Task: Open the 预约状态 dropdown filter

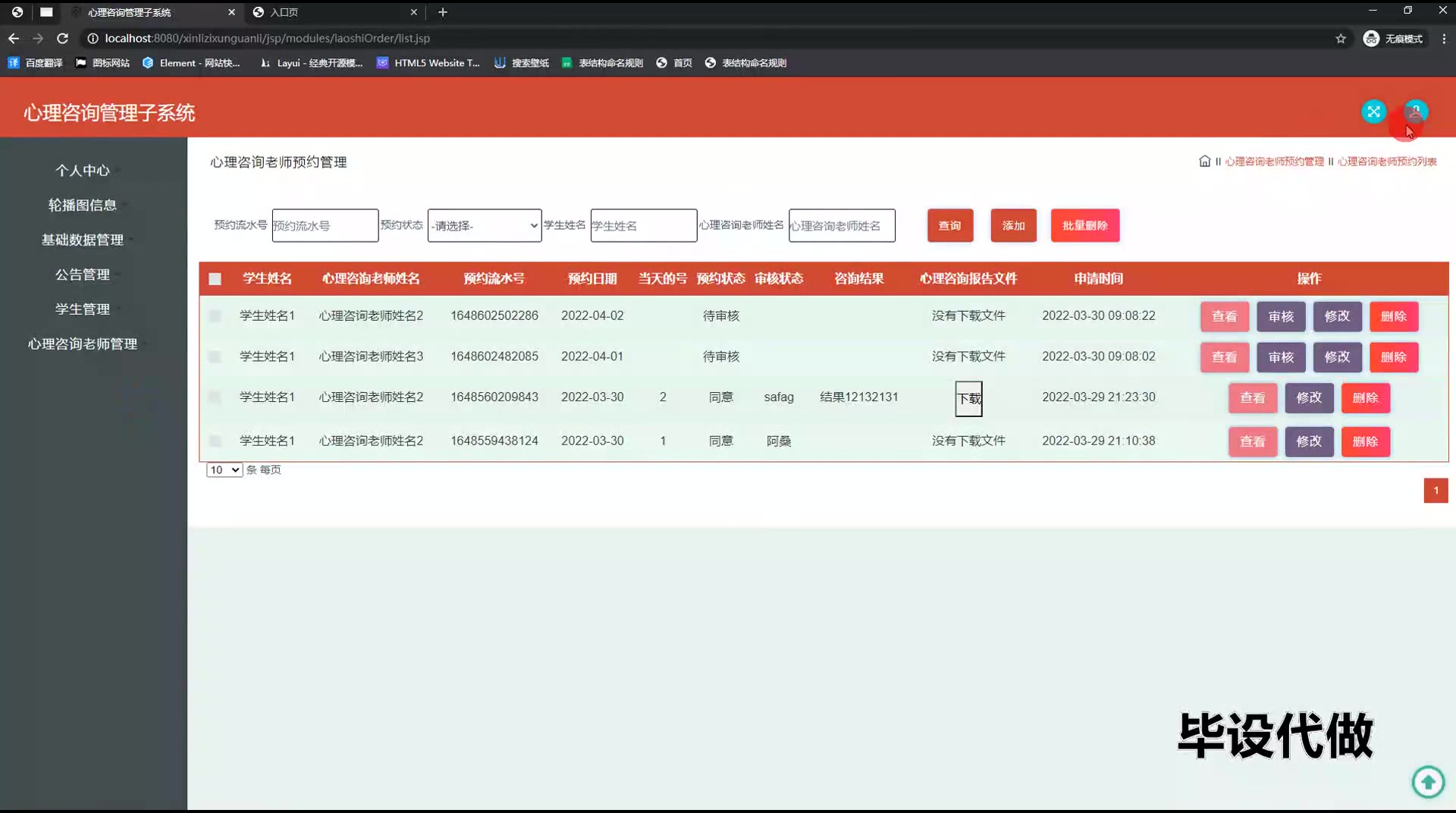Action: 484,226
